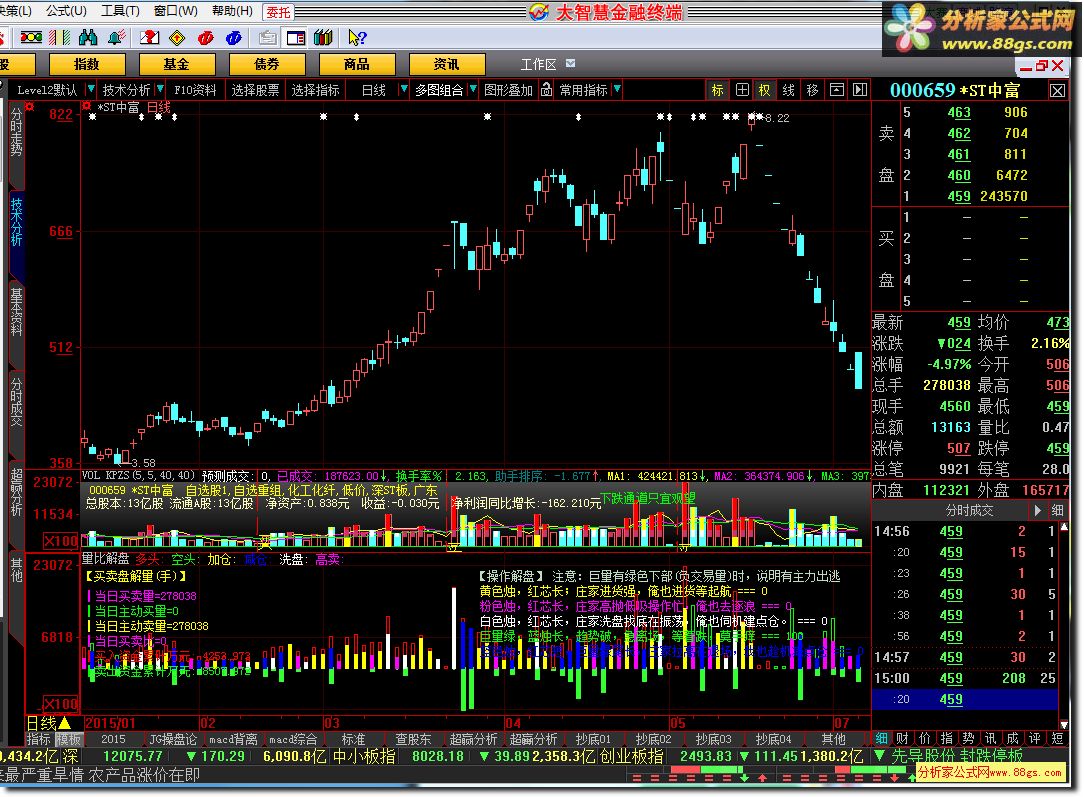Click the context help cursor icon
Image resolution: width=1084 pixels, height=797 pixels.
pos(357,37)
